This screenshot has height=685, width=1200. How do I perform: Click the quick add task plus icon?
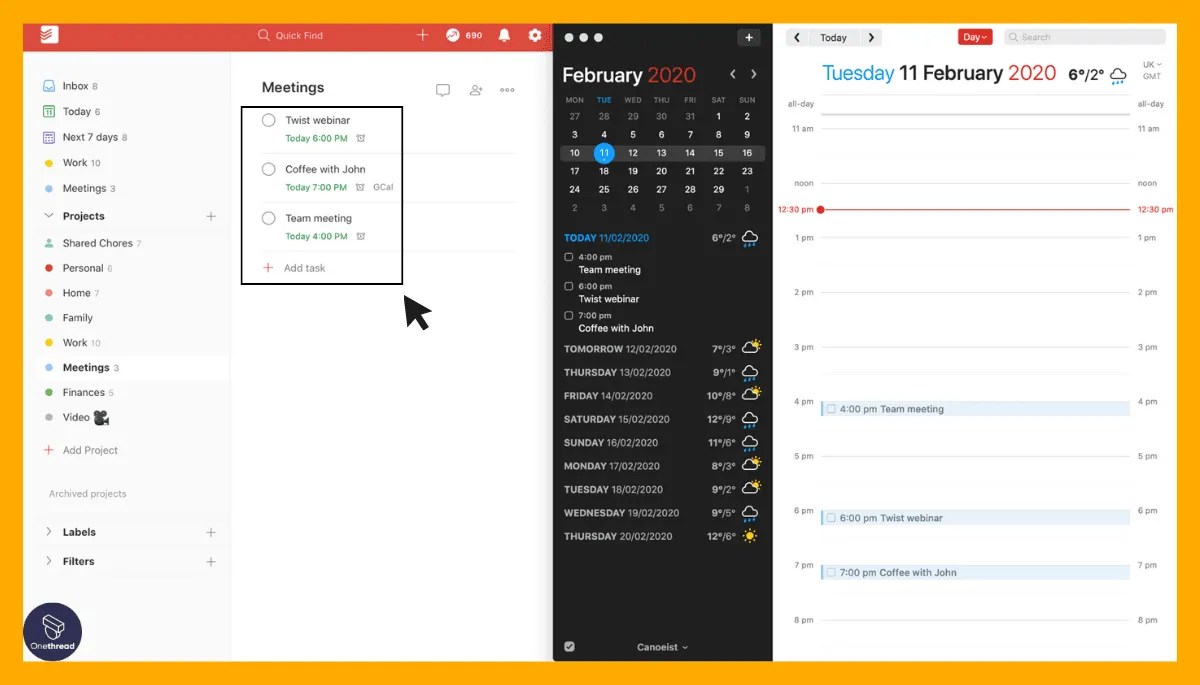click(422, 35)
